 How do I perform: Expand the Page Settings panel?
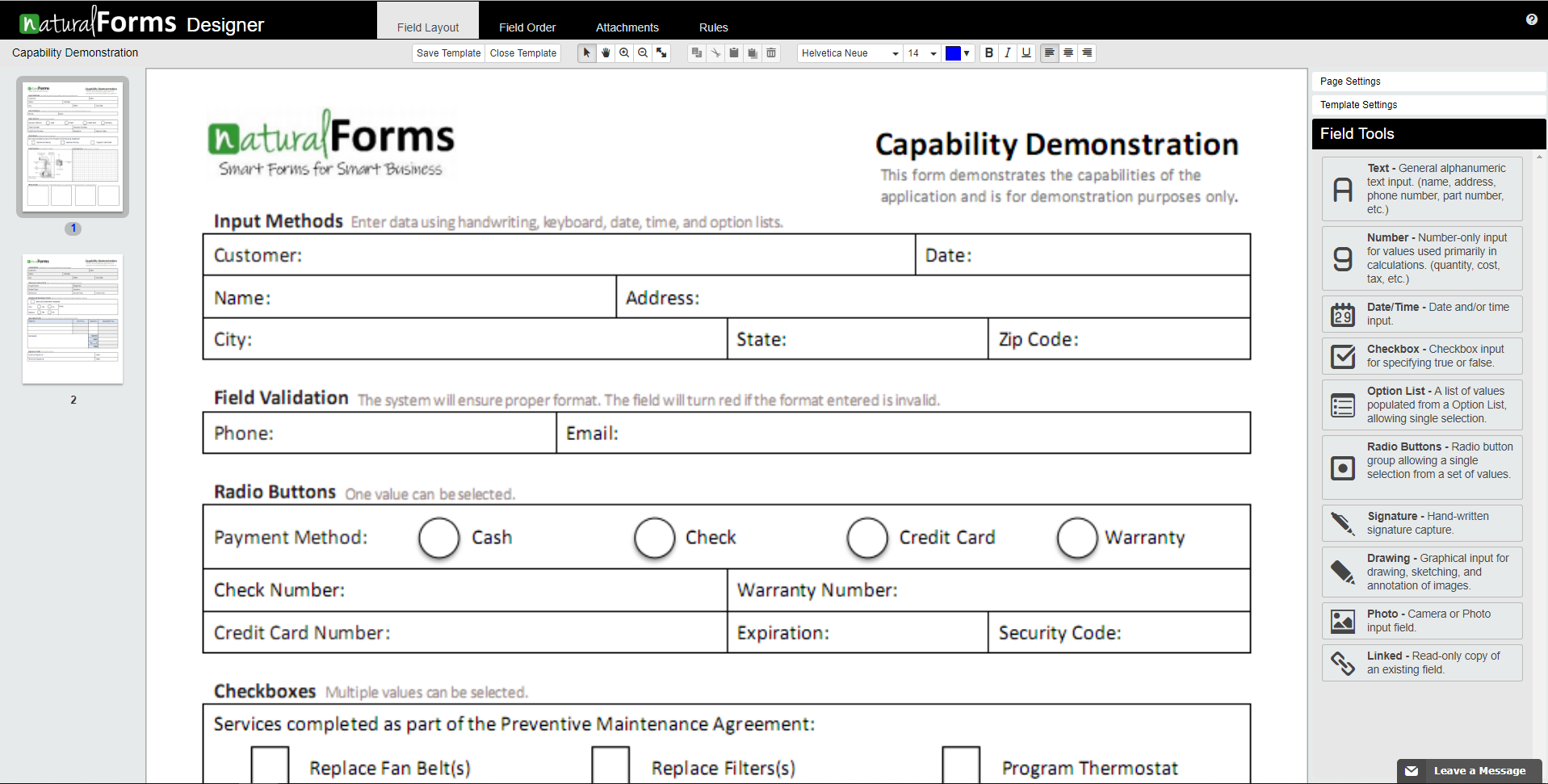1428,82
